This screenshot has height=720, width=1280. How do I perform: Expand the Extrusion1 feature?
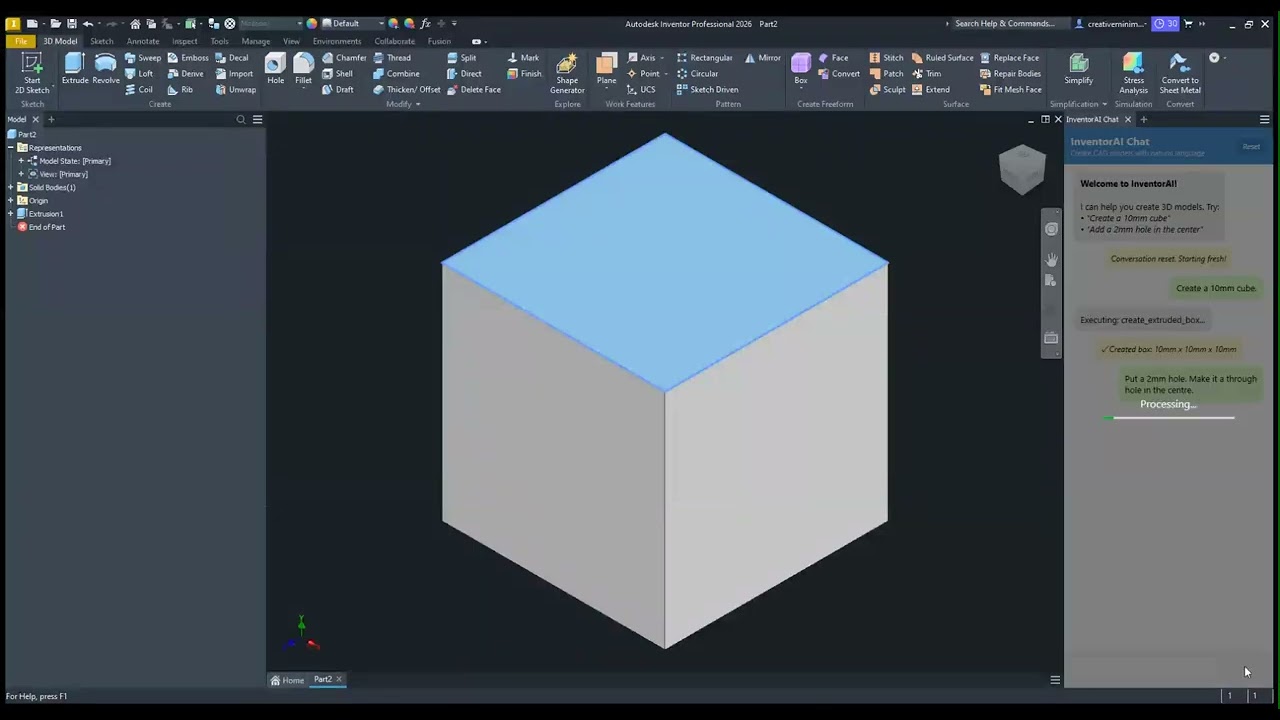click(10, 214)
